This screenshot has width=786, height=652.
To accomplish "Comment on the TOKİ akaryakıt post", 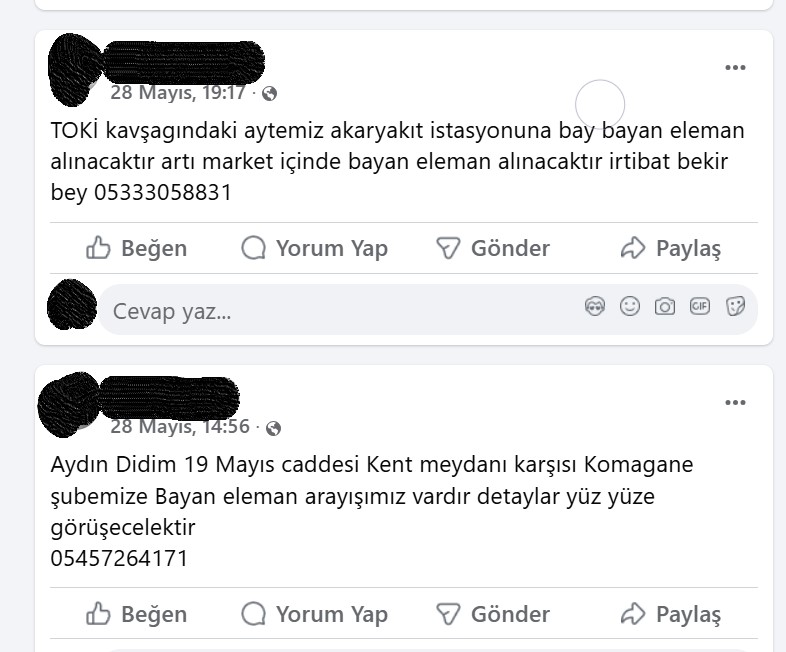I will (314, 248).
